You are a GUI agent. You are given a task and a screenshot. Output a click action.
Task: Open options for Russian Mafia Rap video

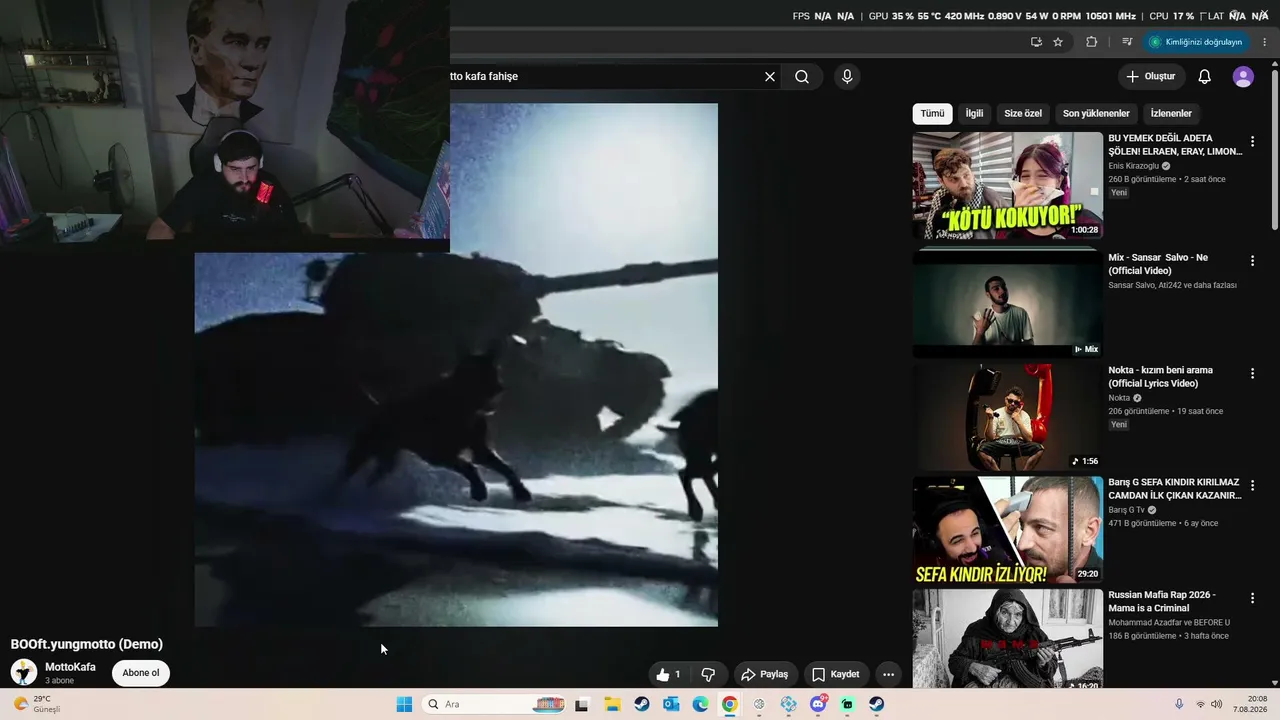click(1252, 598)
